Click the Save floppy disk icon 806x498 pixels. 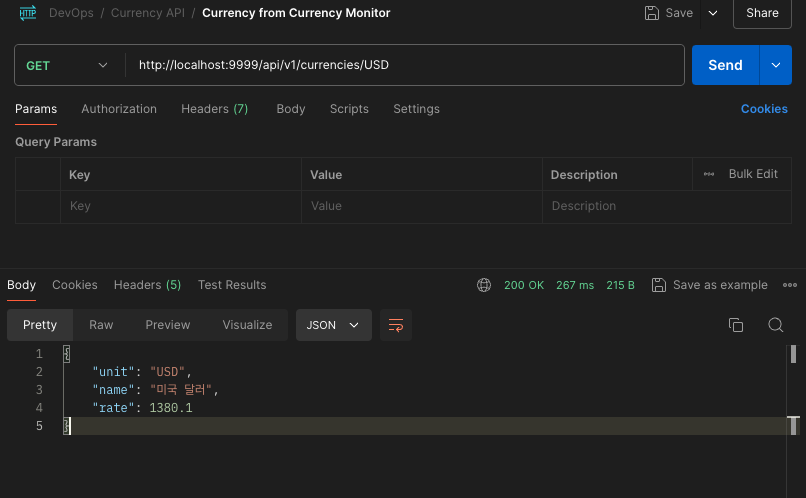tap(651, 13)
